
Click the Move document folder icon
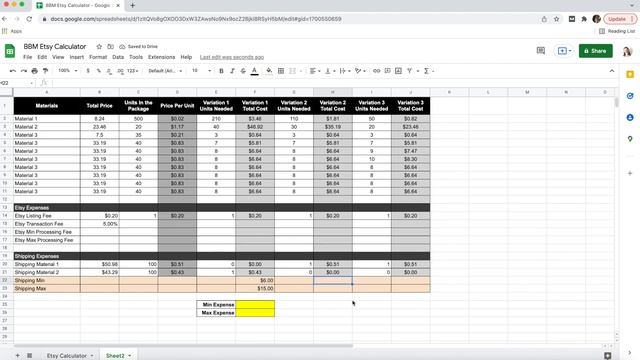111,47
